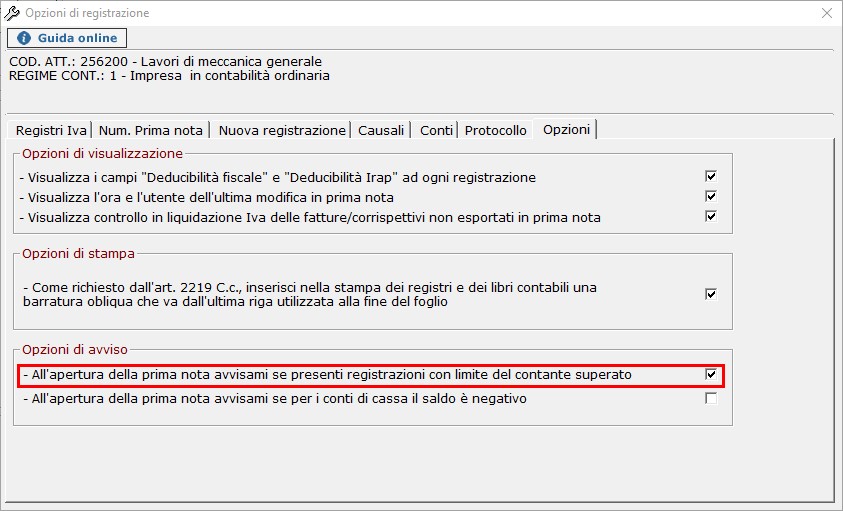
Task: Click the wrench icon in the title bar
Action: point(12,13)
